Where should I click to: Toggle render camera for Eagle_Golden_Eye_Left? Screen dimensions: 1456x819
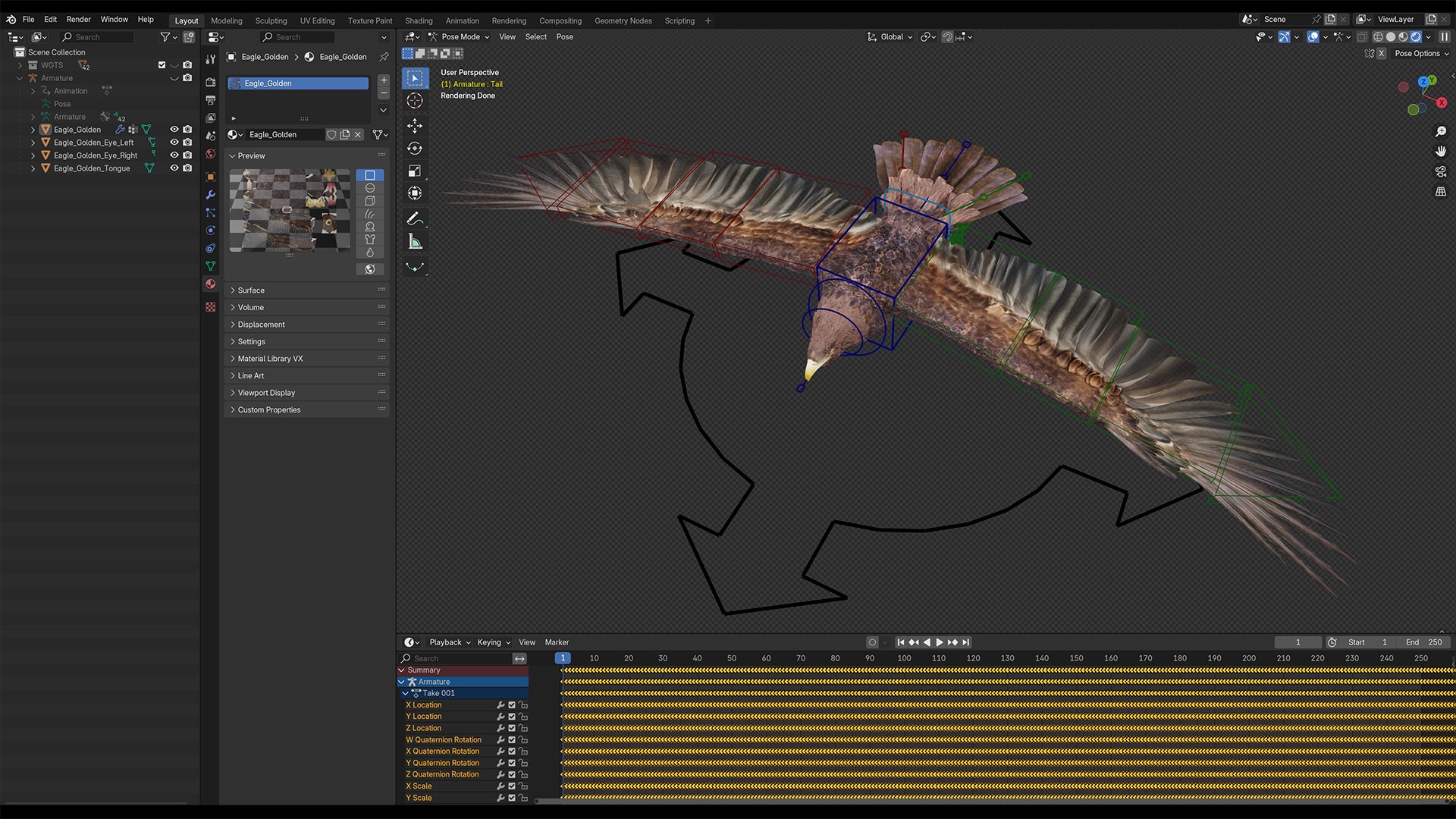(187, 143)
